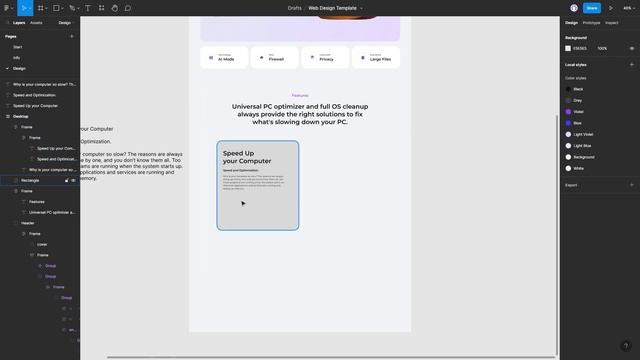Click the user avatar icon
Viewport: 640px width, 360px height.
[574, 8]
